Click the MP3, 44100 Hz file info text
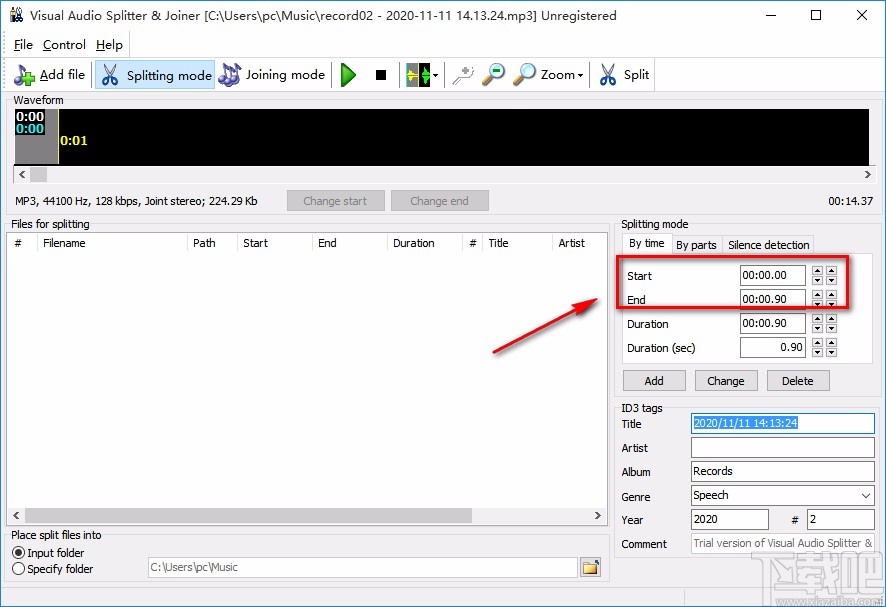The image size is (886, 607). pos(136,201)
